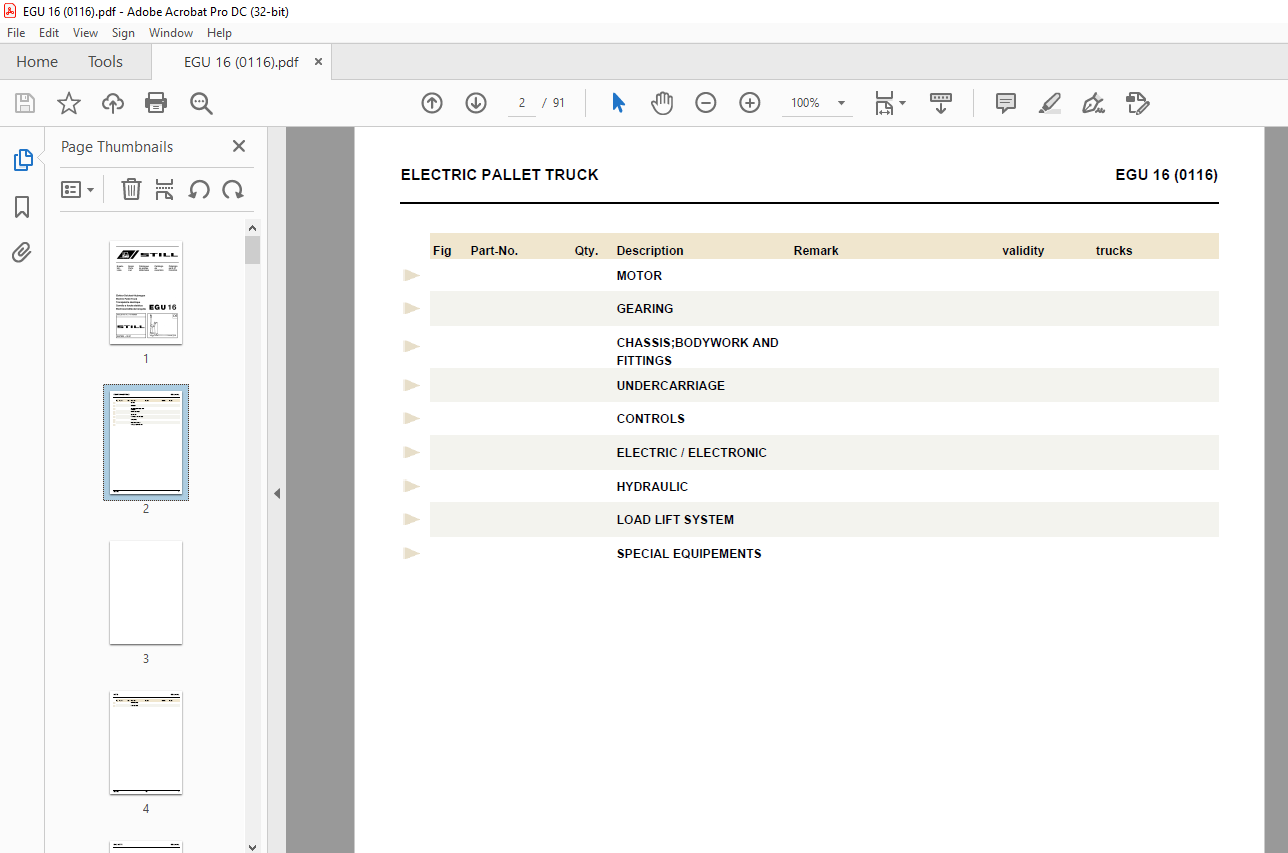Viewport: 1288px width, 853px height.
Task: Open the Sign menu
Action: [x=123, y=33]
